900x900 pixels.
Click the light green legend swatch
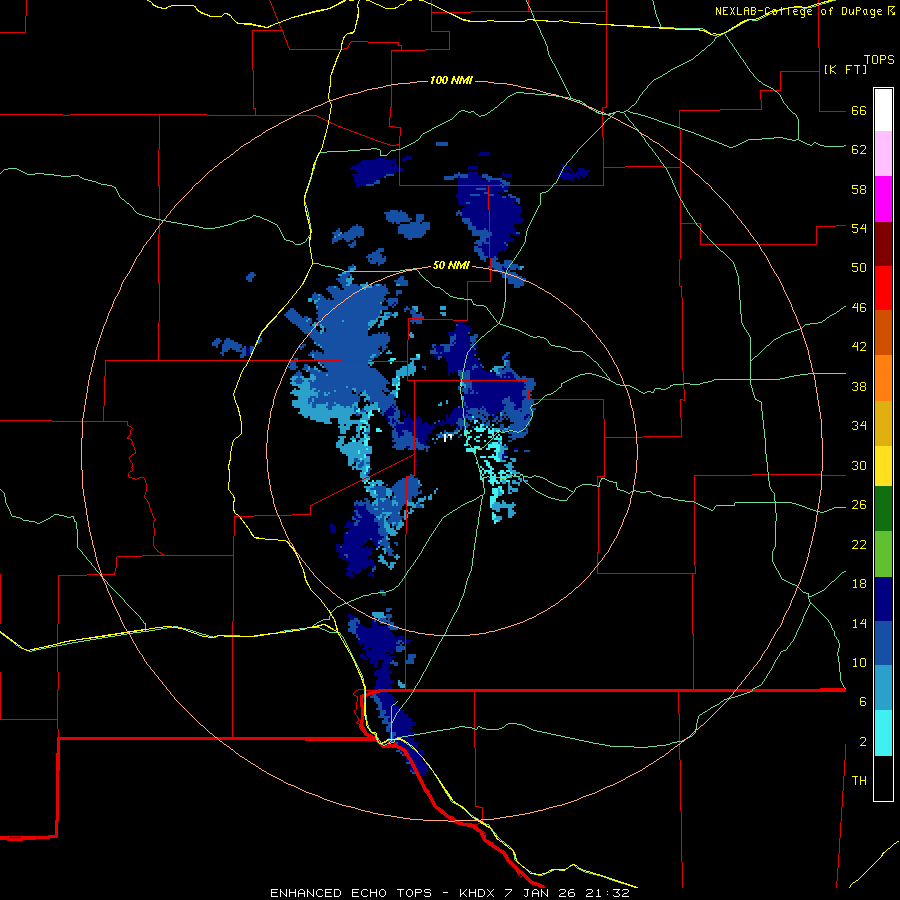pyautogui.click(x=883, y=554)
